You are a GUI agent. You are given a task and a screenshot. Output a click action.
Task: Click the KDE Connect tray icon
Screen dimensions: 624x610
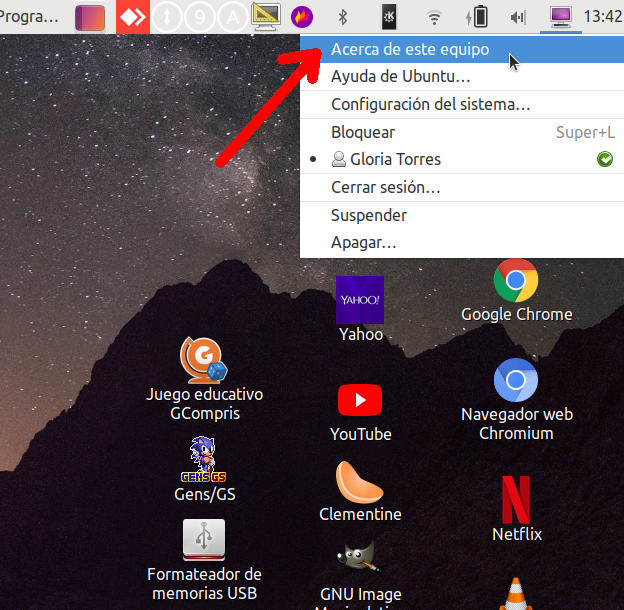coord(389,17)
